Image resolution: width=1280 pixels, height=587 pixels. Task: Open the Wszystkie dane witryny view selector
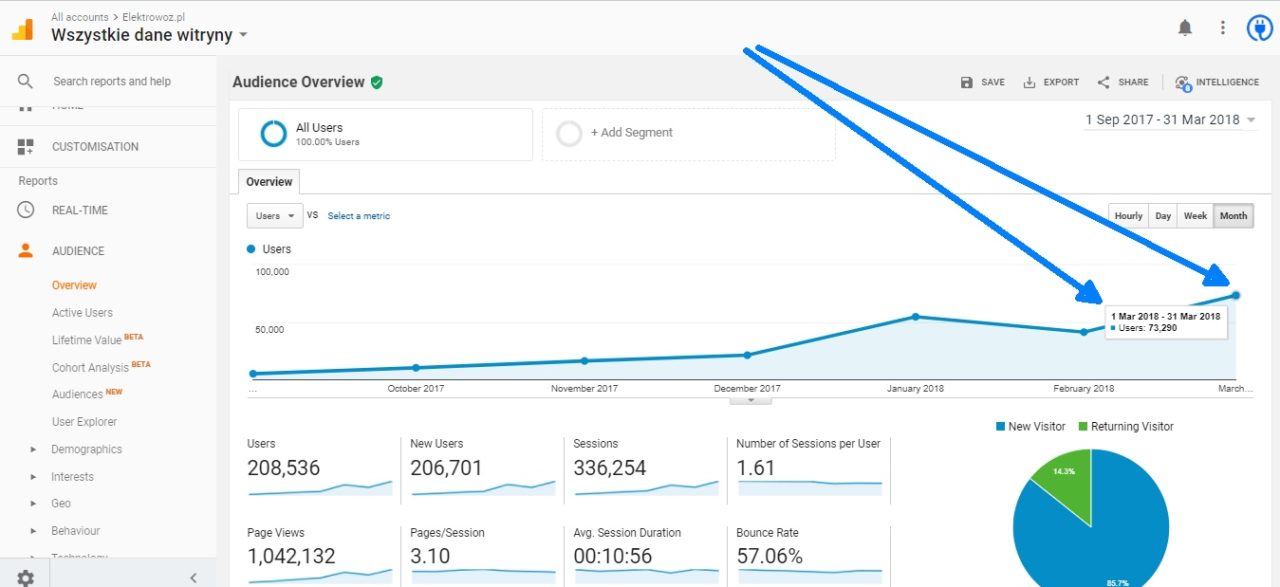tap(149, 35)
